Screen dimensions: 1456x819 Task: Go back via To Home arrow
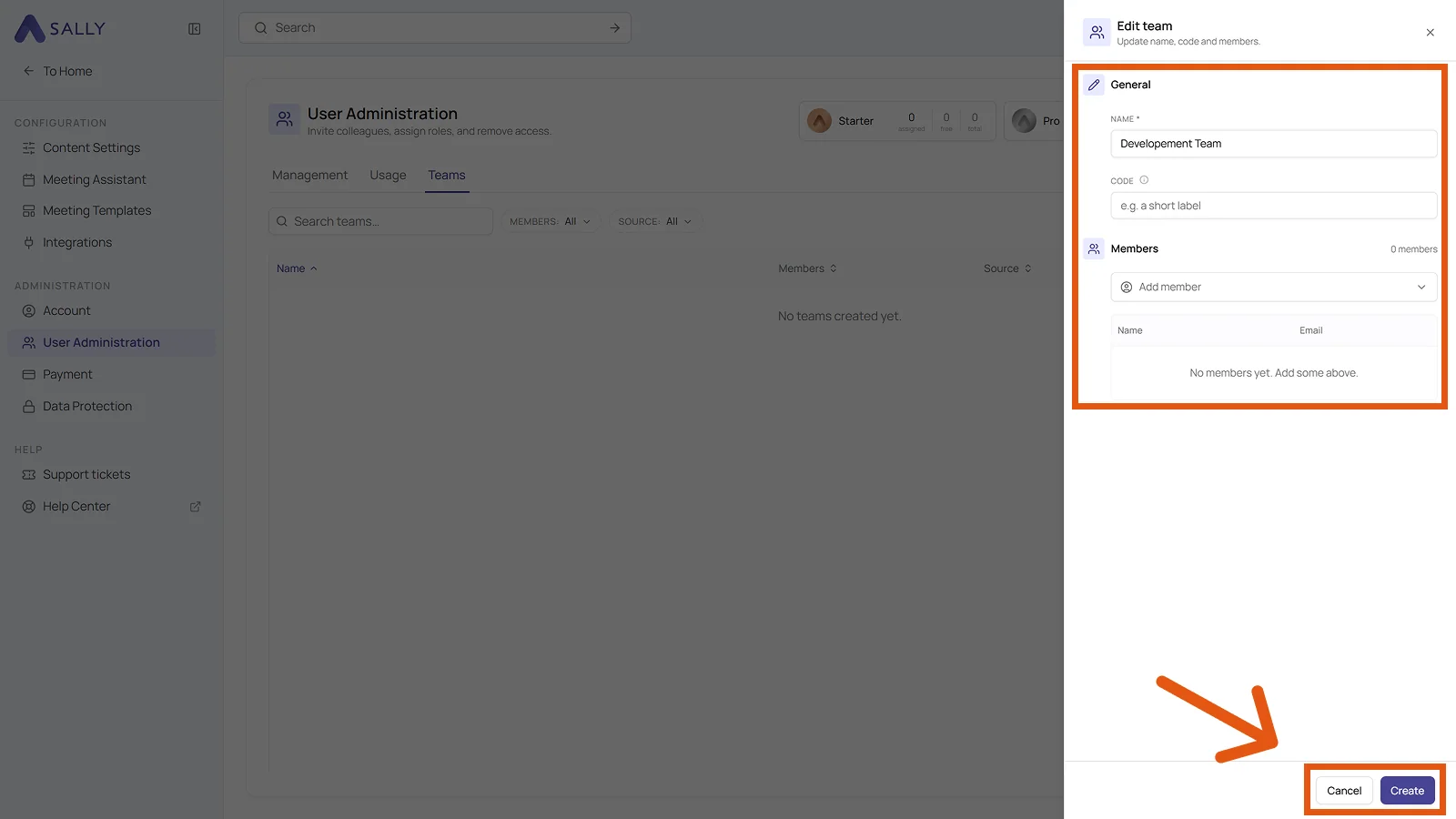coord(28,71)
